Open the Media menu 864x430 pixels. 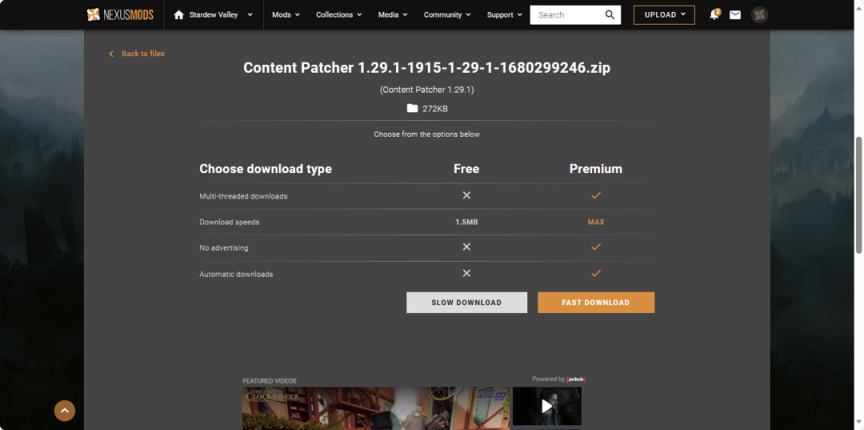tap(392, 15)
